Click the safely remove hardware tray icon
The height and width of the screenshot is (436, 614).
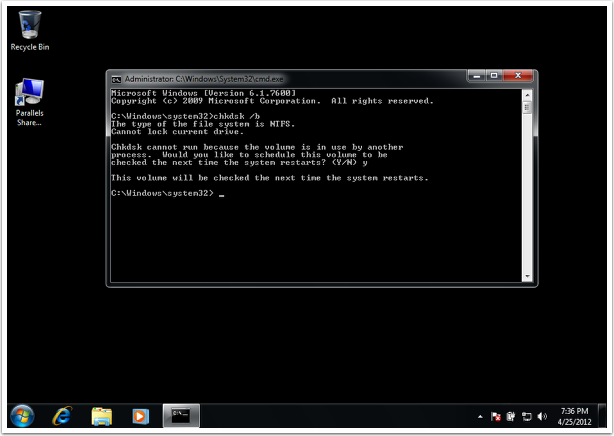tap(511, 416)
